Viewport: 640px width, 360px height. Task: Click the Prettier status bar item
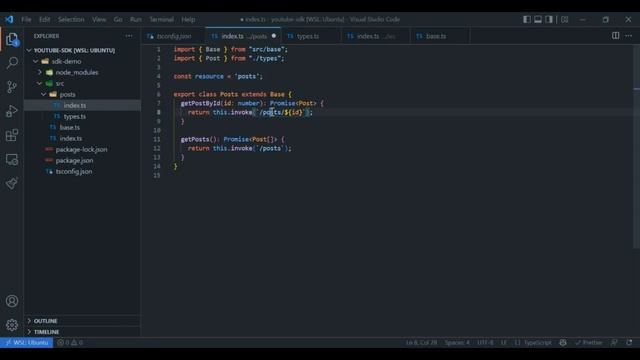pyautogui.click(x=589, y=342)
